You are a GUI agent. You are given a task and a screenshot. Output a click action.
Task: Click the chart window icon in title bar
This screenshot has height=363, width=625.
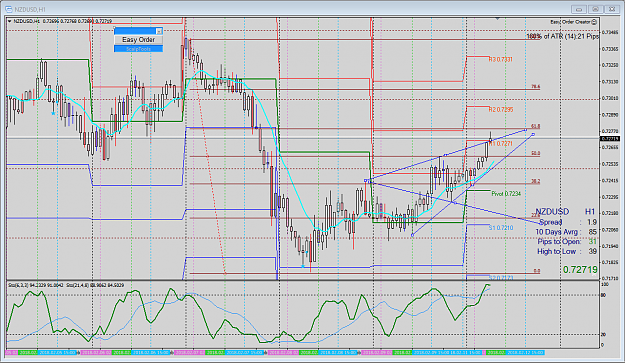coord(8,9)
